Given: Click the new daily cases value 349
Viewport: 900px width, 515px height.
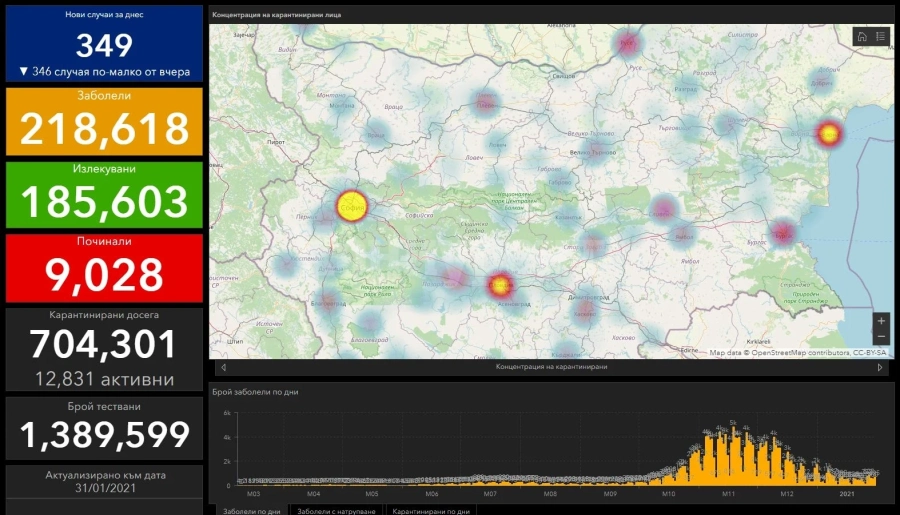Looking at the screenshot, I should click(x=104, y=45).
